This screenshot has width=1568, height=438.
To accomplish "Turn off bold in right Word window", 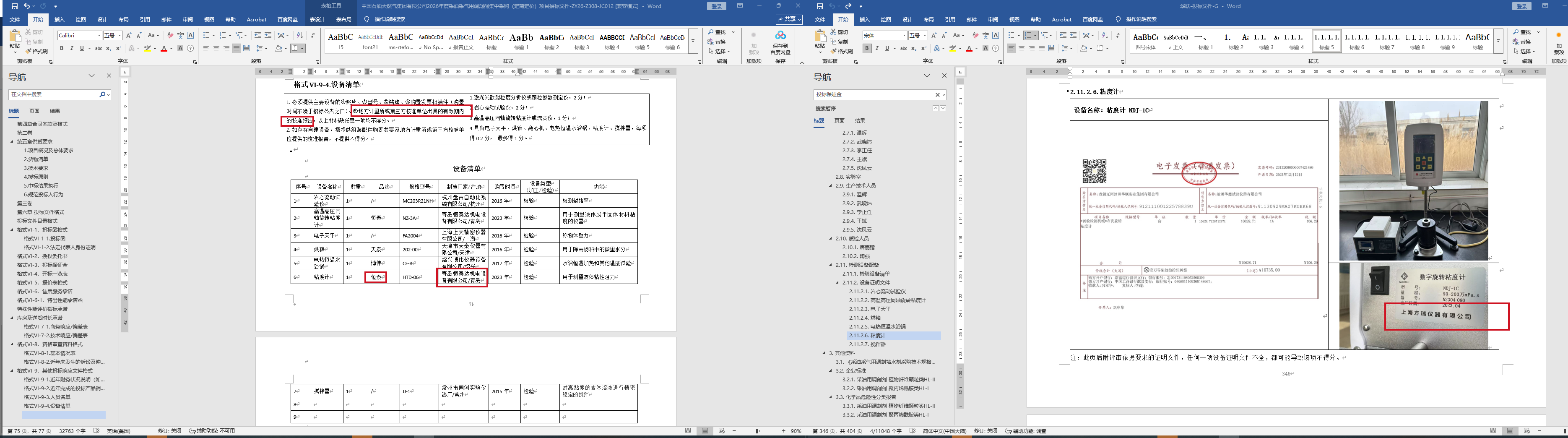I will click(867, 48).
